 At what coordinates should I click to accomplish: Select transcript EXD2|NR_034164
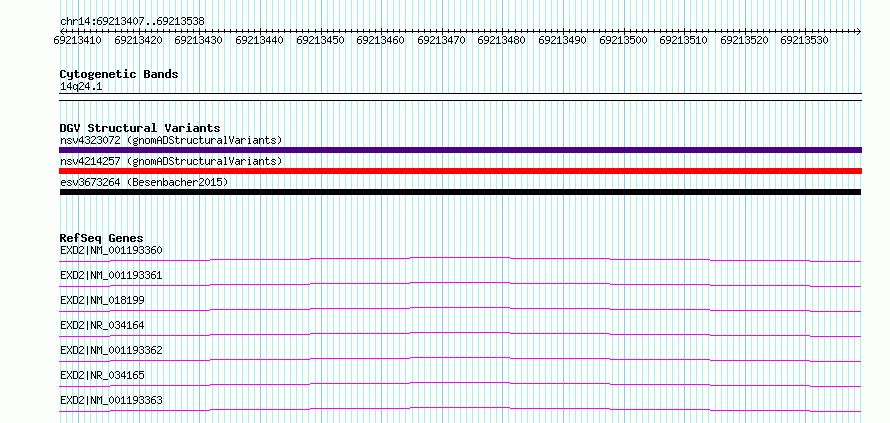click(102, 325)
